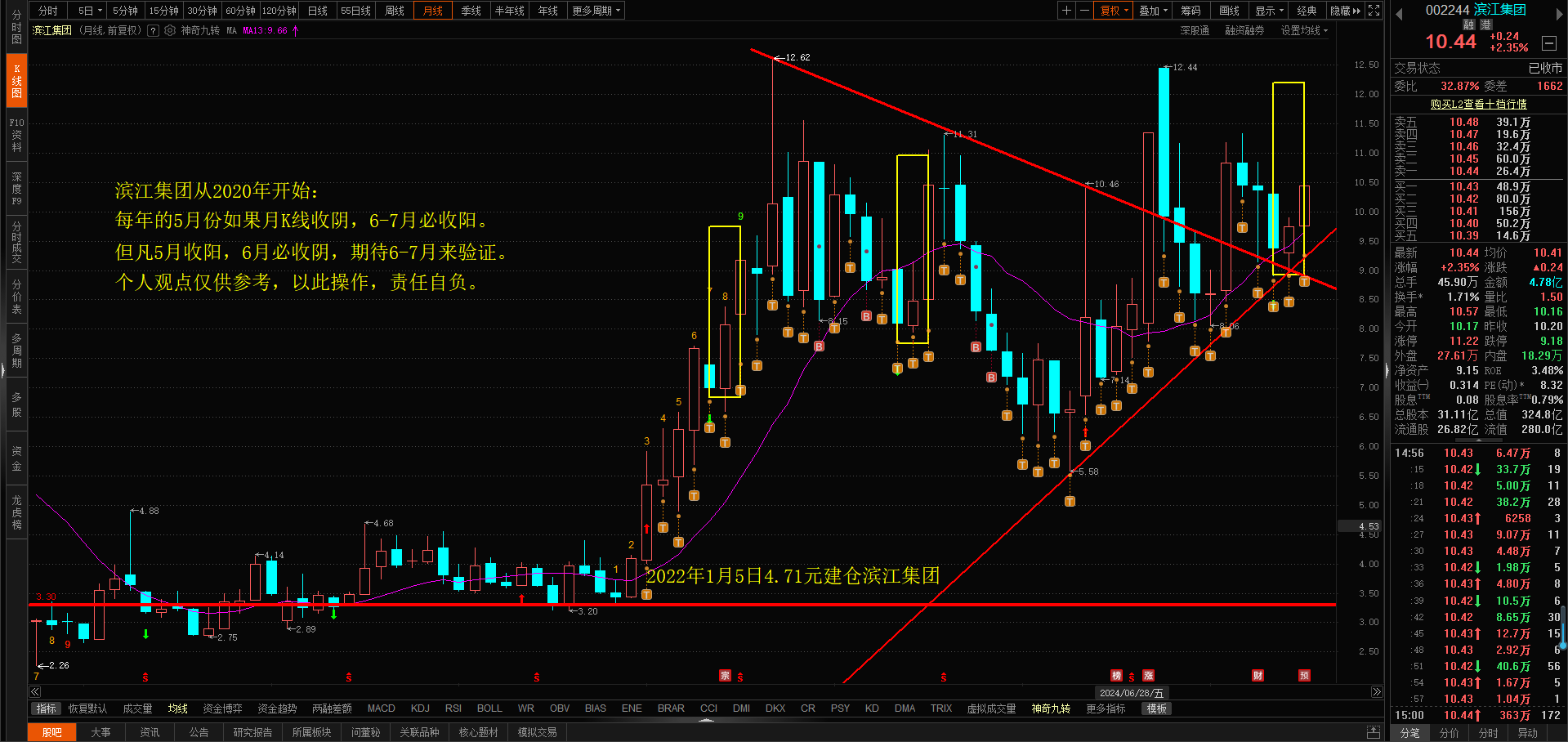Click the 宗 event marker on timeline
1568x742 pixels.
click(725, 675)
